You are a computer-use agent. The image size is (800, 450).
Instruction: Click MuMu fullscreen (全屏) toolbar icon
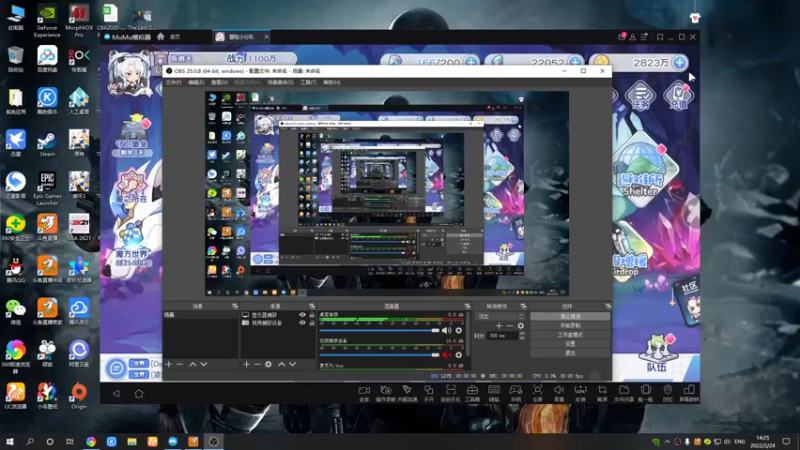(537, 393)
